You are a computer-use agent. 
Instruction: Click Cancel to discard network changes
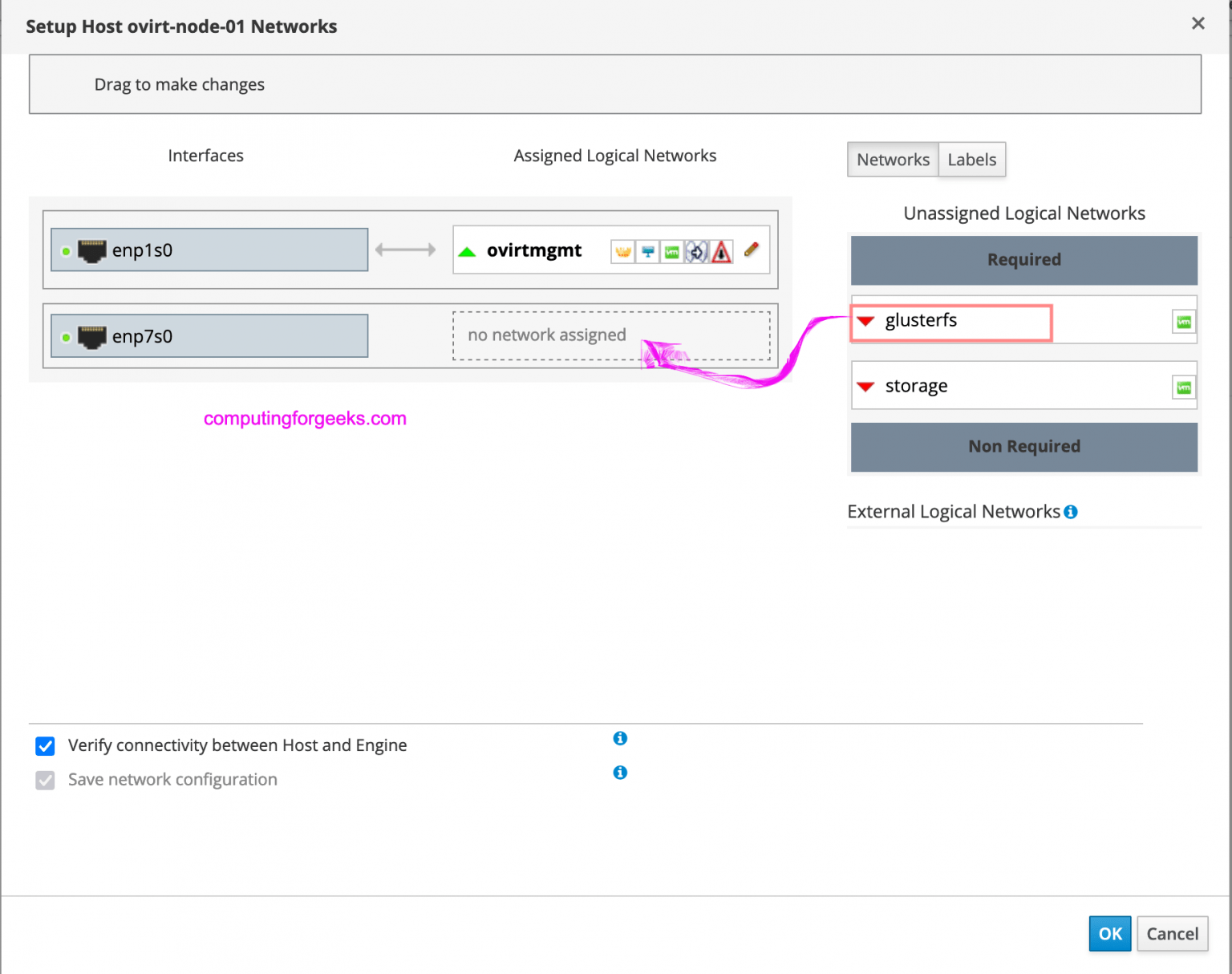[1172, 934]
